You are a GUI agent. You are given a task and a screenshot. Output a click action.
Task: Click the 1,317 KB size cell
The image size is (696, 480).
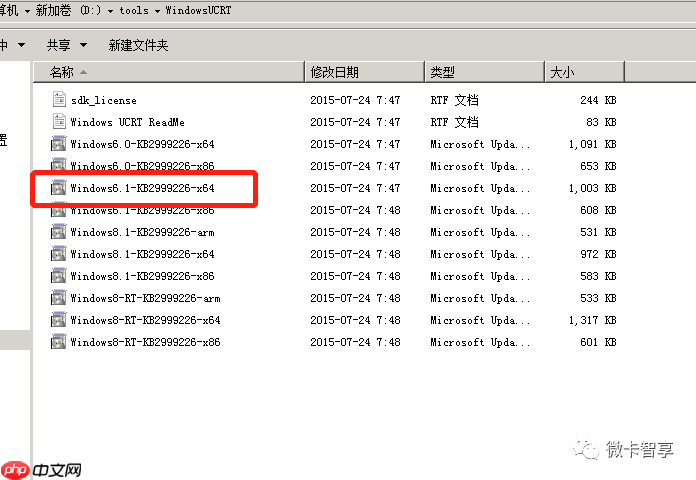pos(593,320)
